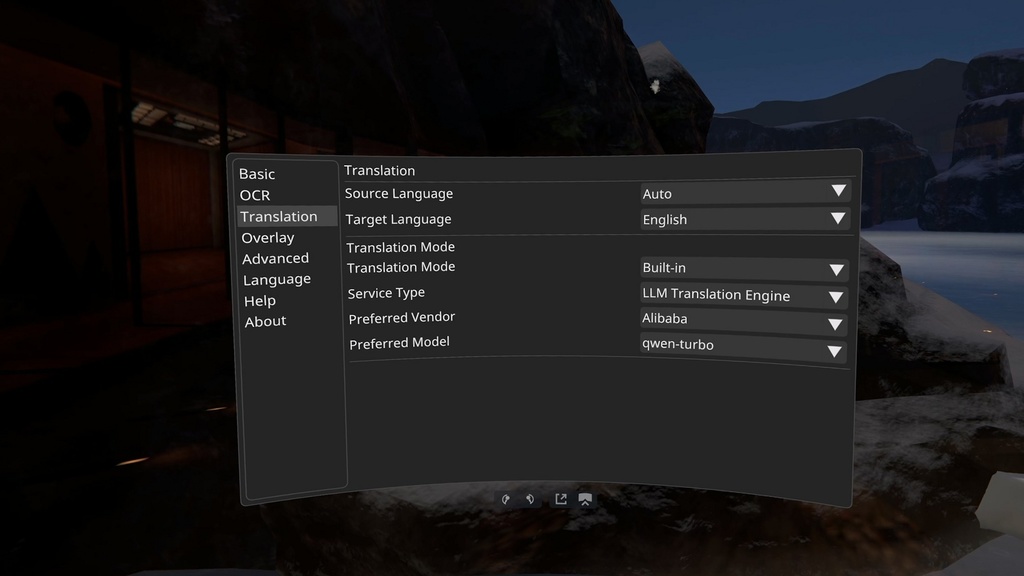This screenshot has width=1024, height=576.
Task: Open the pop-out external window icon
Action: (560, 498)
